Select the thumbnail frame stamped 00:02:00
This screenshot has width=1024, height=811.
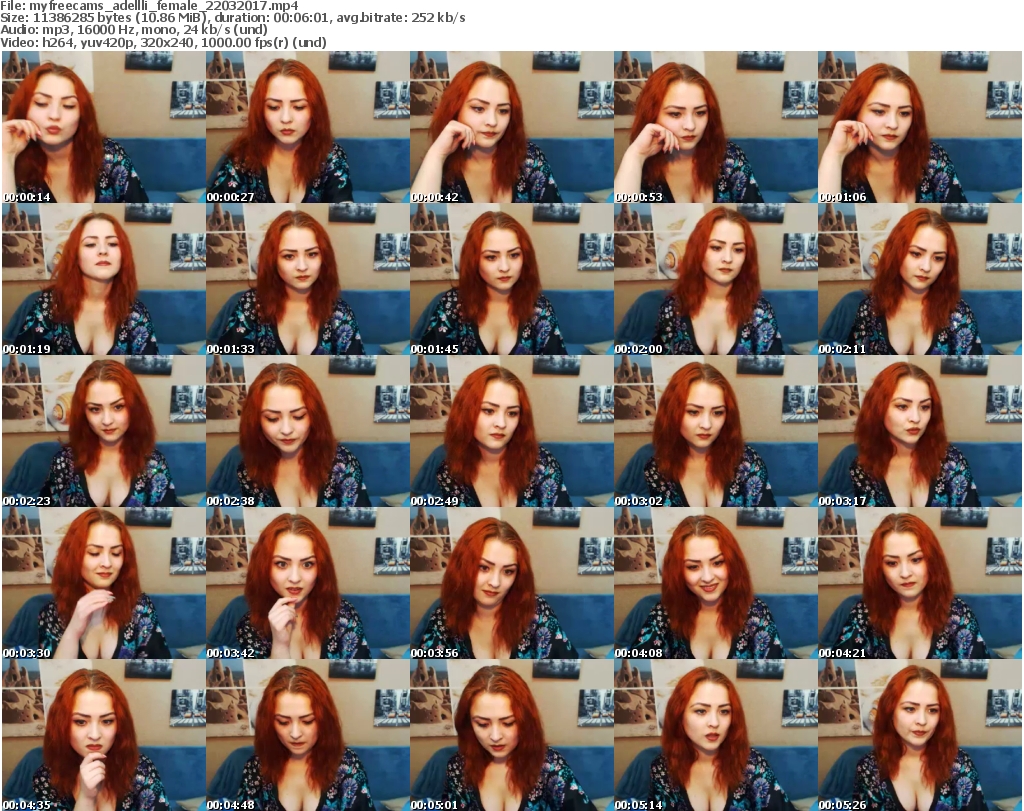(x=716, y=279)
